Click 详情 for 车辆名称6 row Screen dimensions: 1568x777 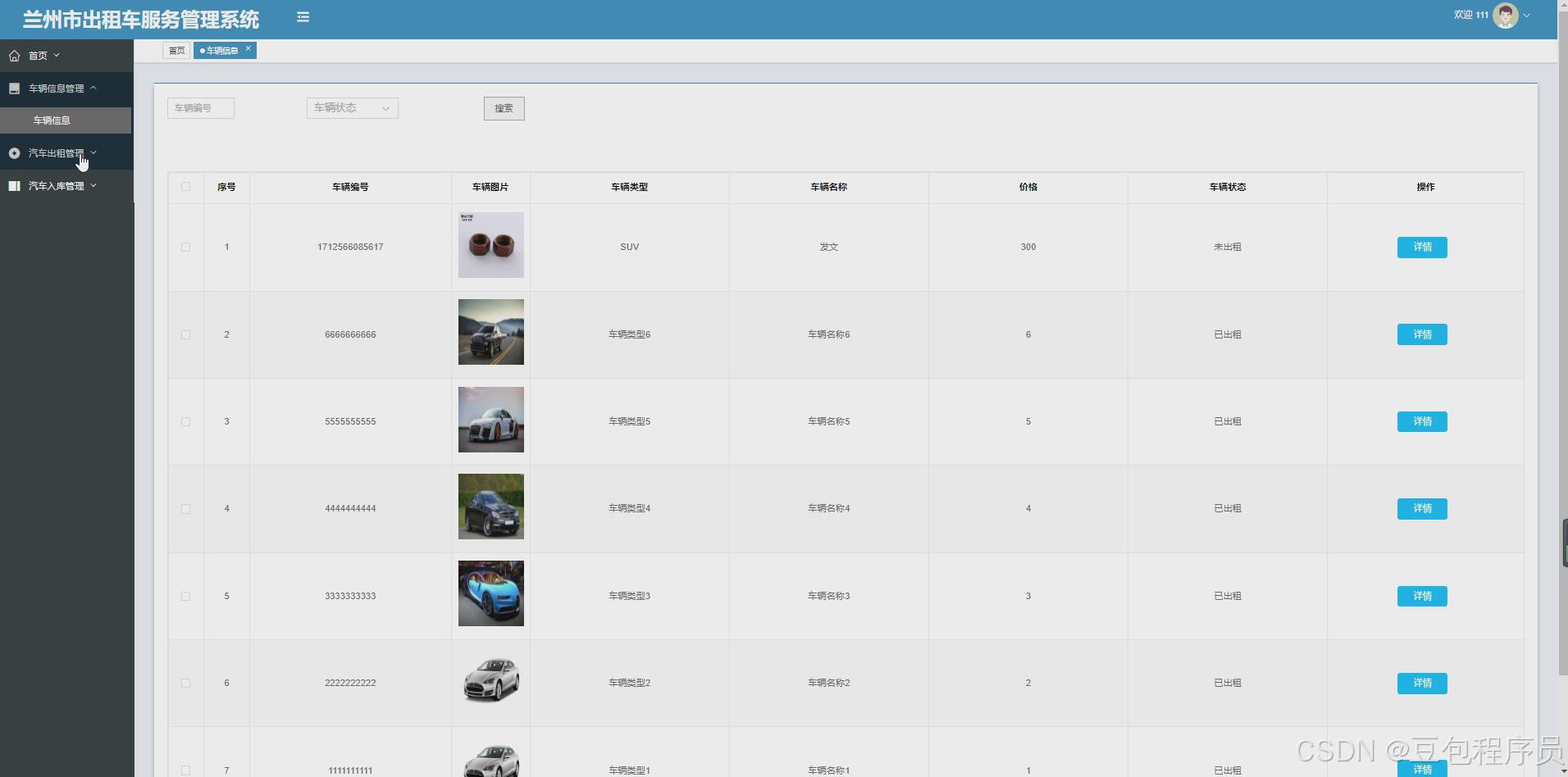pos(1422,334)
